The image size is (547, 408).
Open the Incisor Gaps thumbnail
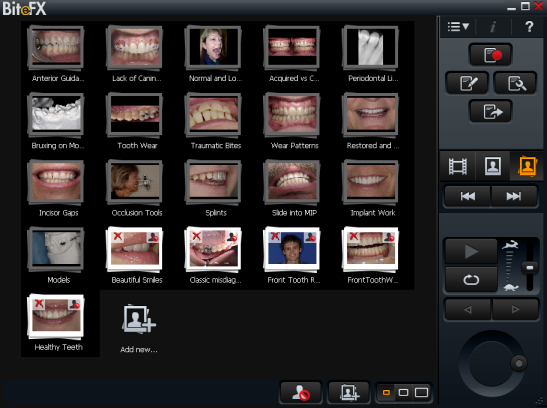56,182
